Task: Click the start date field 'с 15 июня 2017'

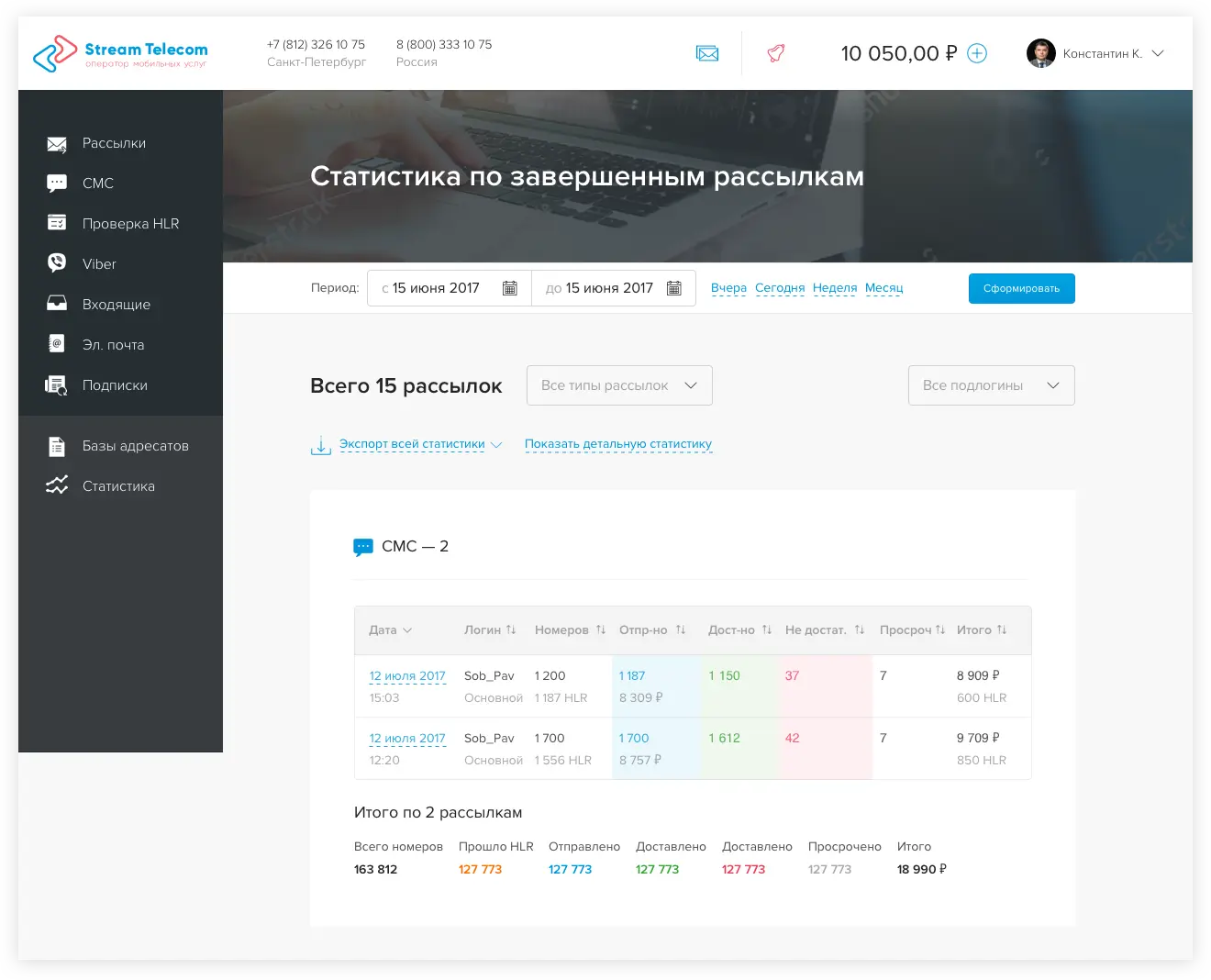Action: click(x=450, y=288)
